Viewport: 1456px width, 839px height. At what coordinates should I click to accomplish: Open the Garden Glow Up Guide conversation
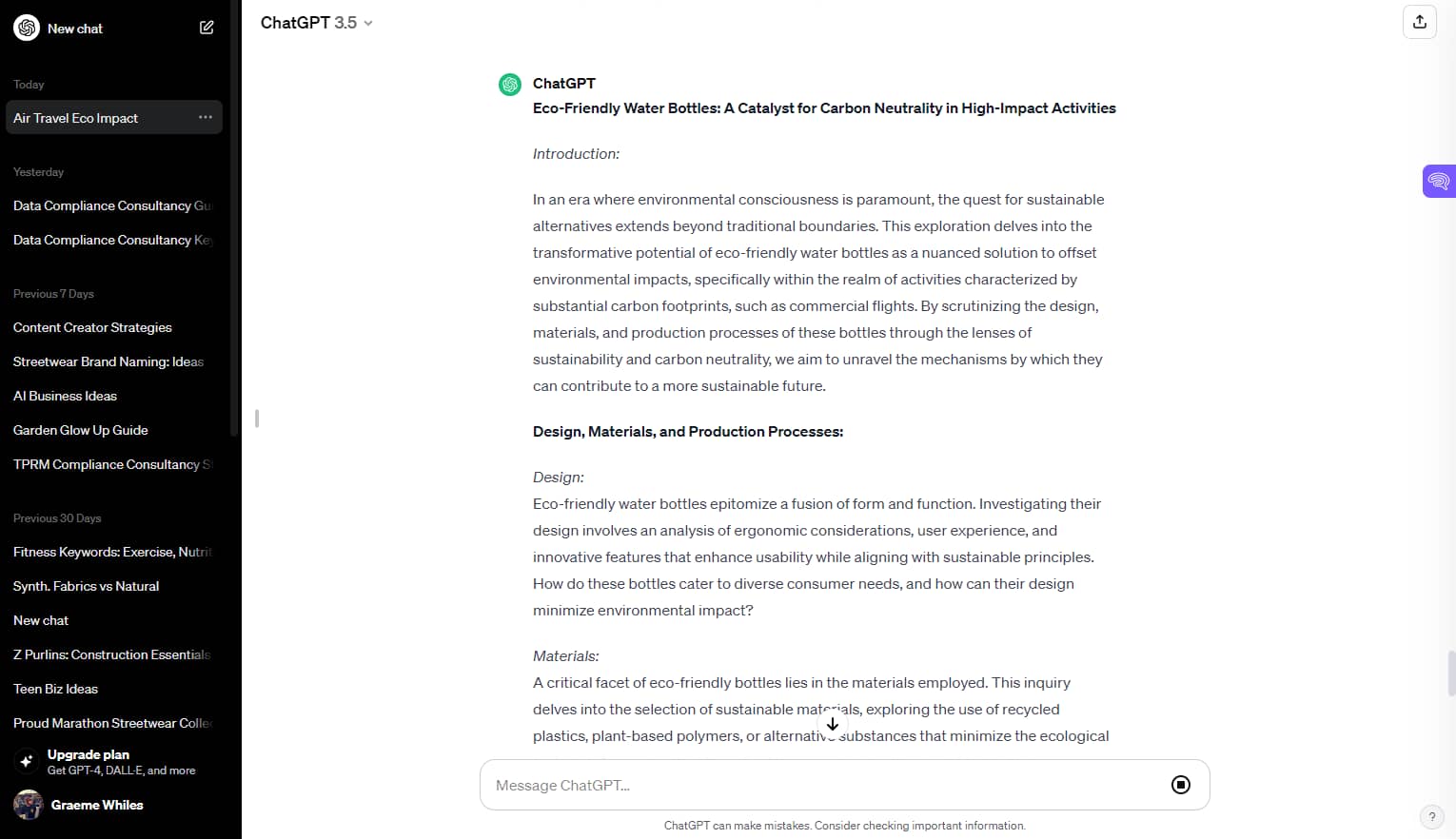click(x=80, y=430)
